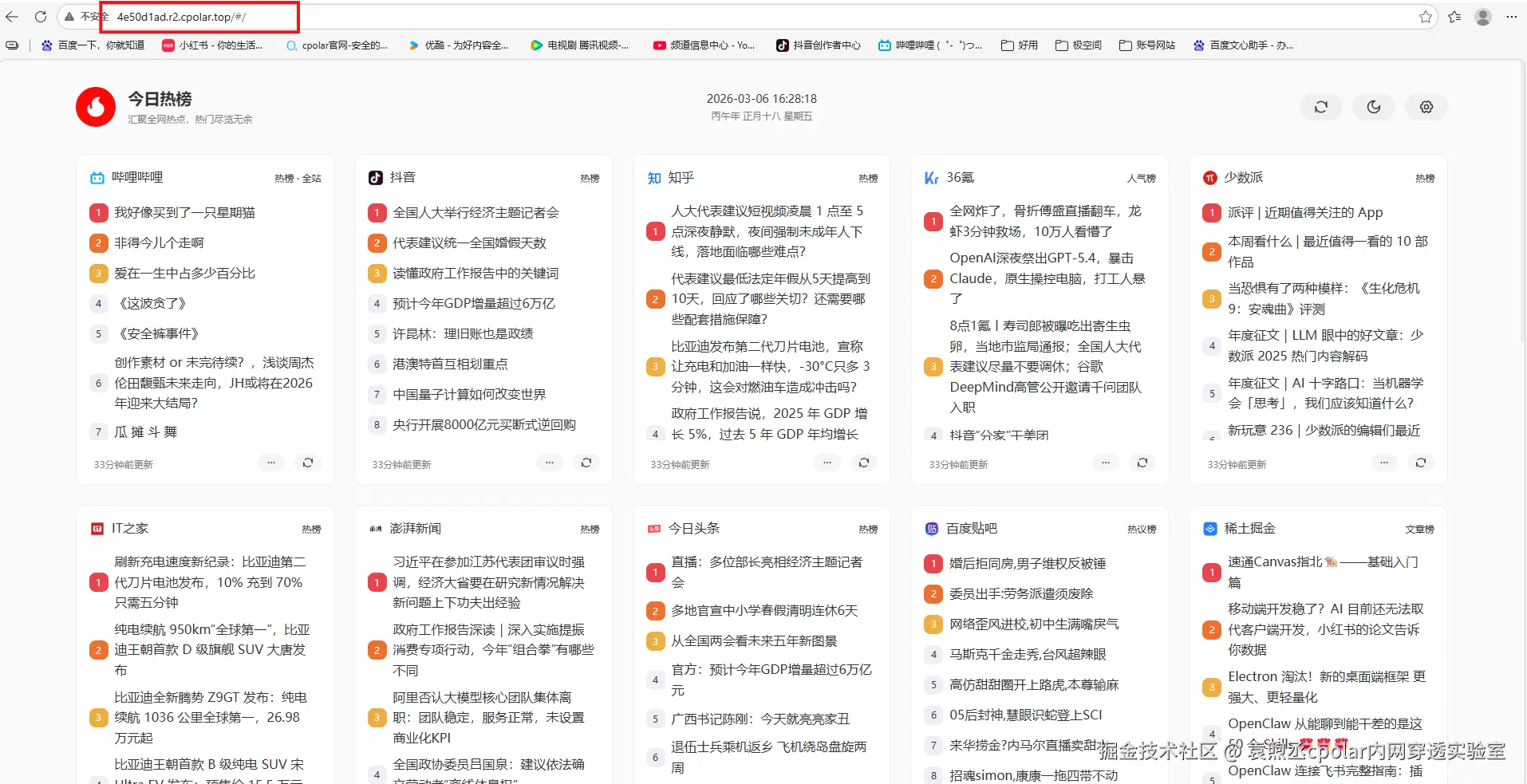Toggle dark mode moon icon
Image resolution: width=1527 pixels, height=784 pixels.
[x=1374, y=107]
